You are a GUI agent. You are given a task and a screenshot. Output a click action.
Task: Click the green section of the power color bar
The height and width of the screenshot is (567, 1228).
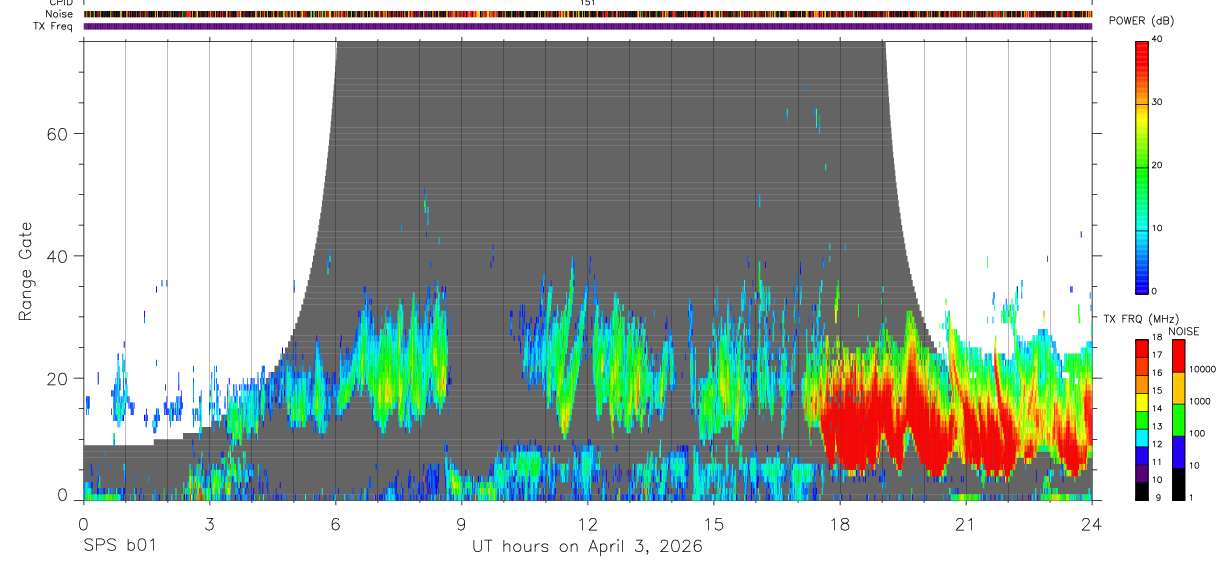tap(1142, 166)
